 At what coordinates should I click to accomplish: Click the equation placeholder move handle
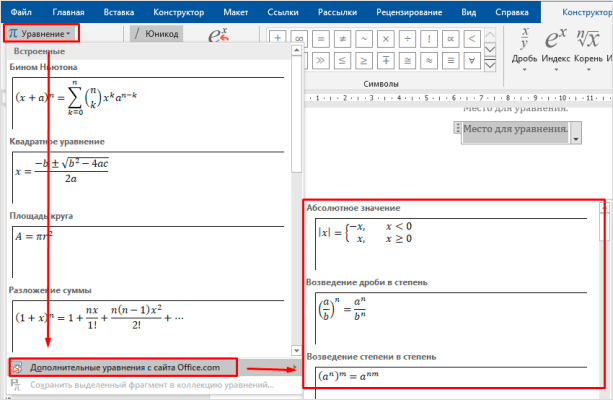point(457,128)
